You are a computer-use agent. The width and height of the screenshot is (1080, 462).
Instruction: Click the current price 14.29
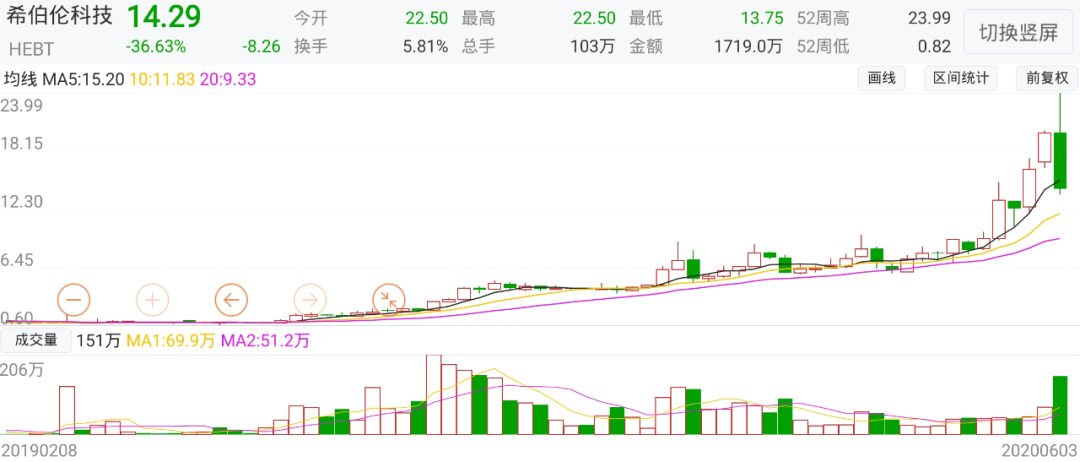(163, 17)
